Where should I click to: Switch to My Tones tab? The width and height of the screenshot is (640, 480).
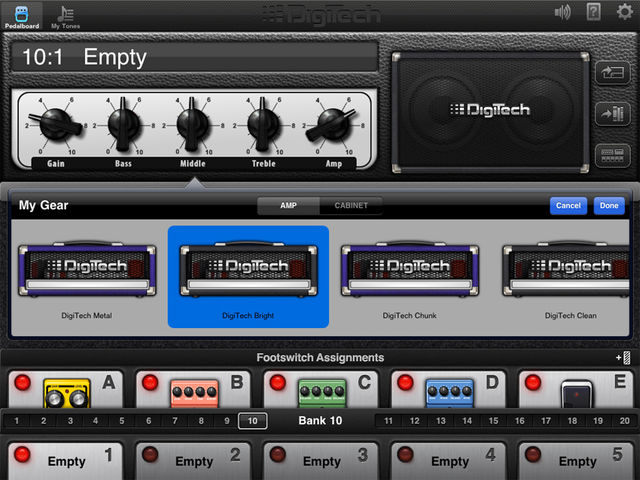coord(65,17)
